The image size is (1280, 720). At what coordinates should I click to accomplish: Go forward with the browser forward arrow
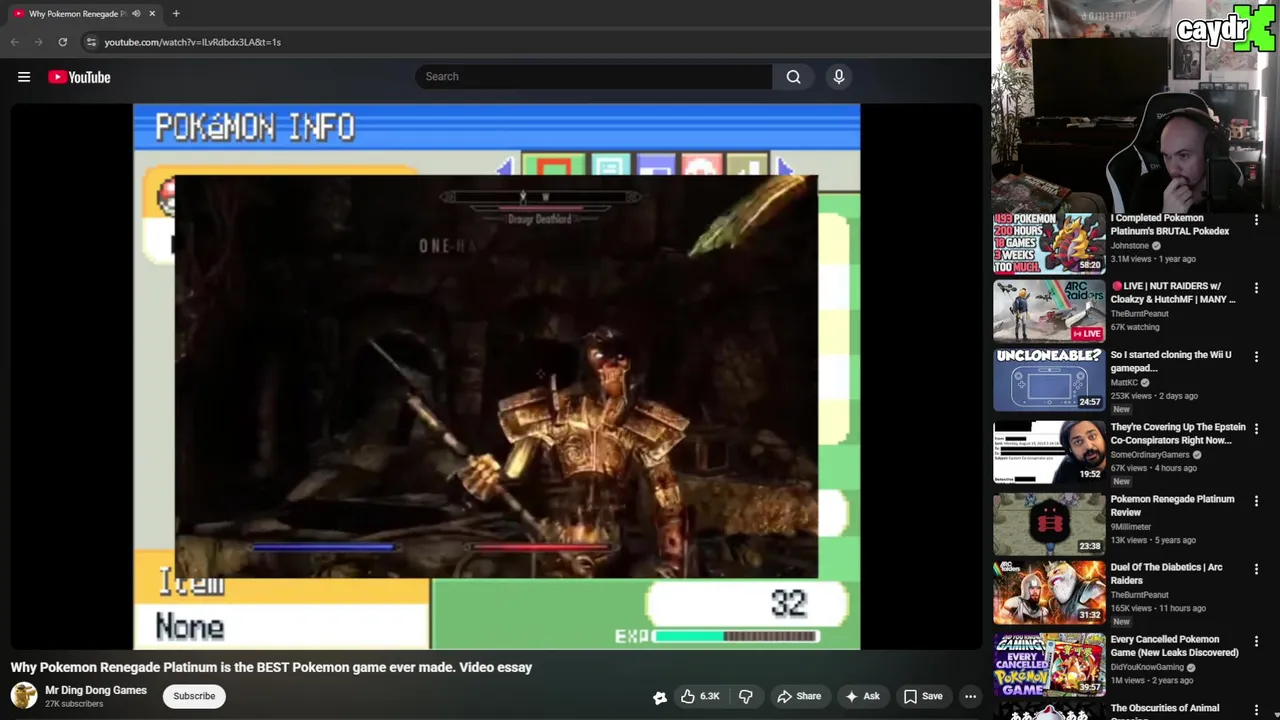pyautogui.click(x=39, y=42)
